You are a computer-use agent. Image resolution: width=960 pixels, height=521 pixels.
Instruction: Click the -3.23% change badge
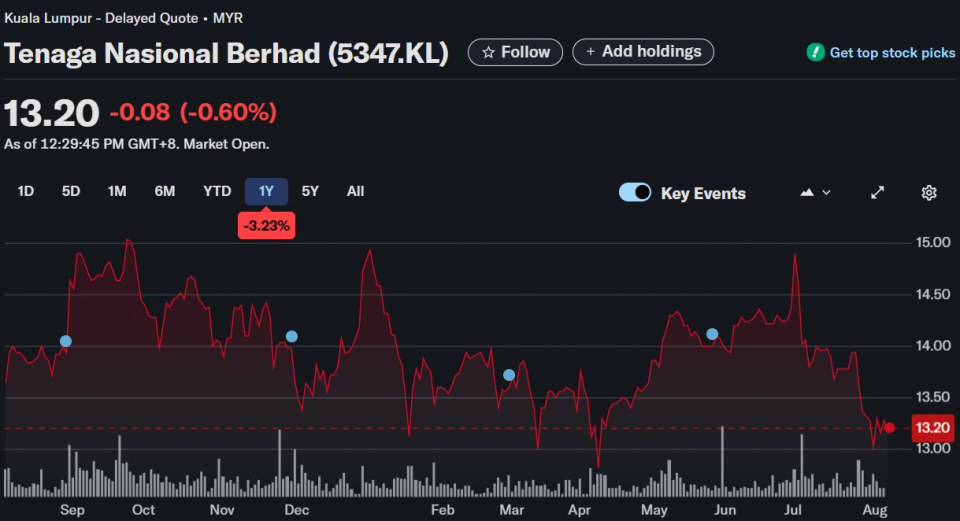(x=266, y=226)
